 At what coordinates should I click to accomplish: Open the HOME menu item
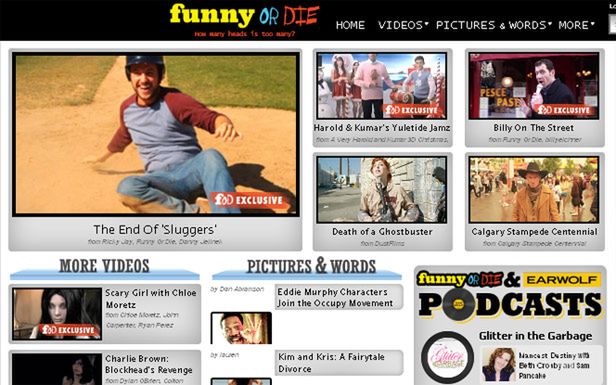point(350,25)
